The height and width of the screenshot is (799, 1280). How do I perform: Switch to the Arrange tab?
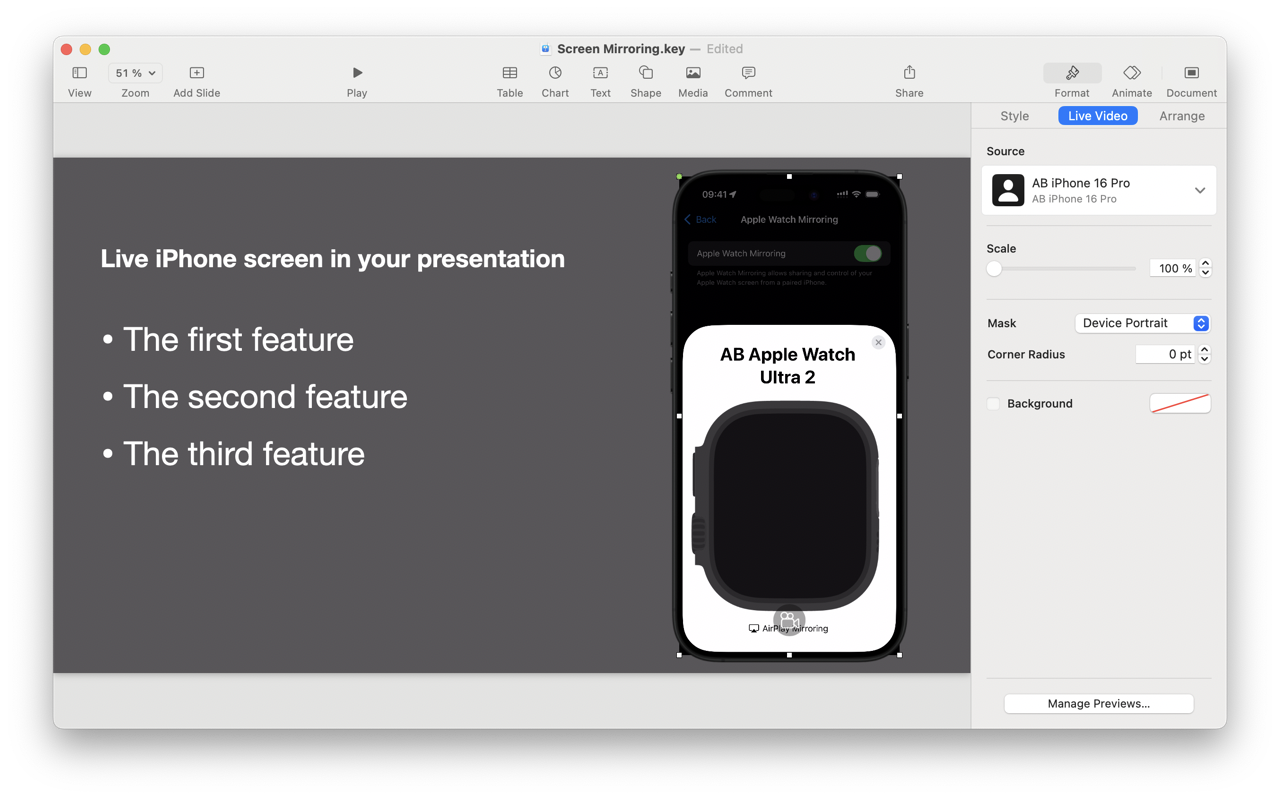(1181, 115)
